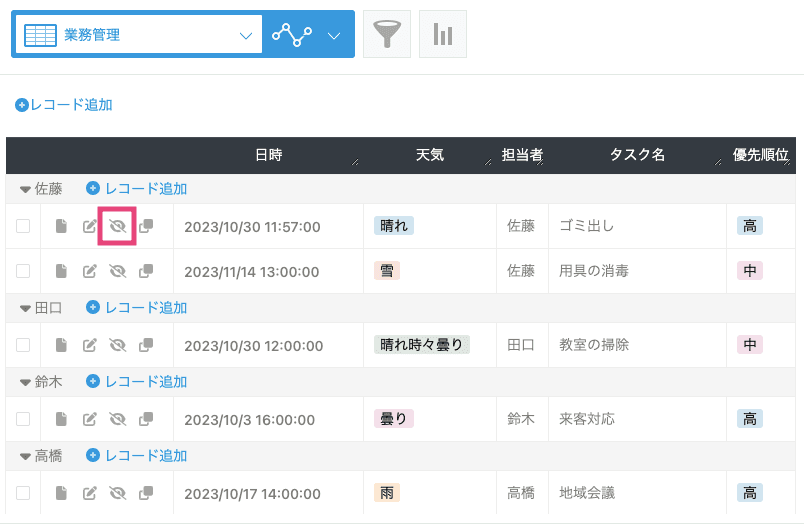Duplicate the 来客対応 record
The height and width of the screenshot is (524, 804).
coord(146,419)
